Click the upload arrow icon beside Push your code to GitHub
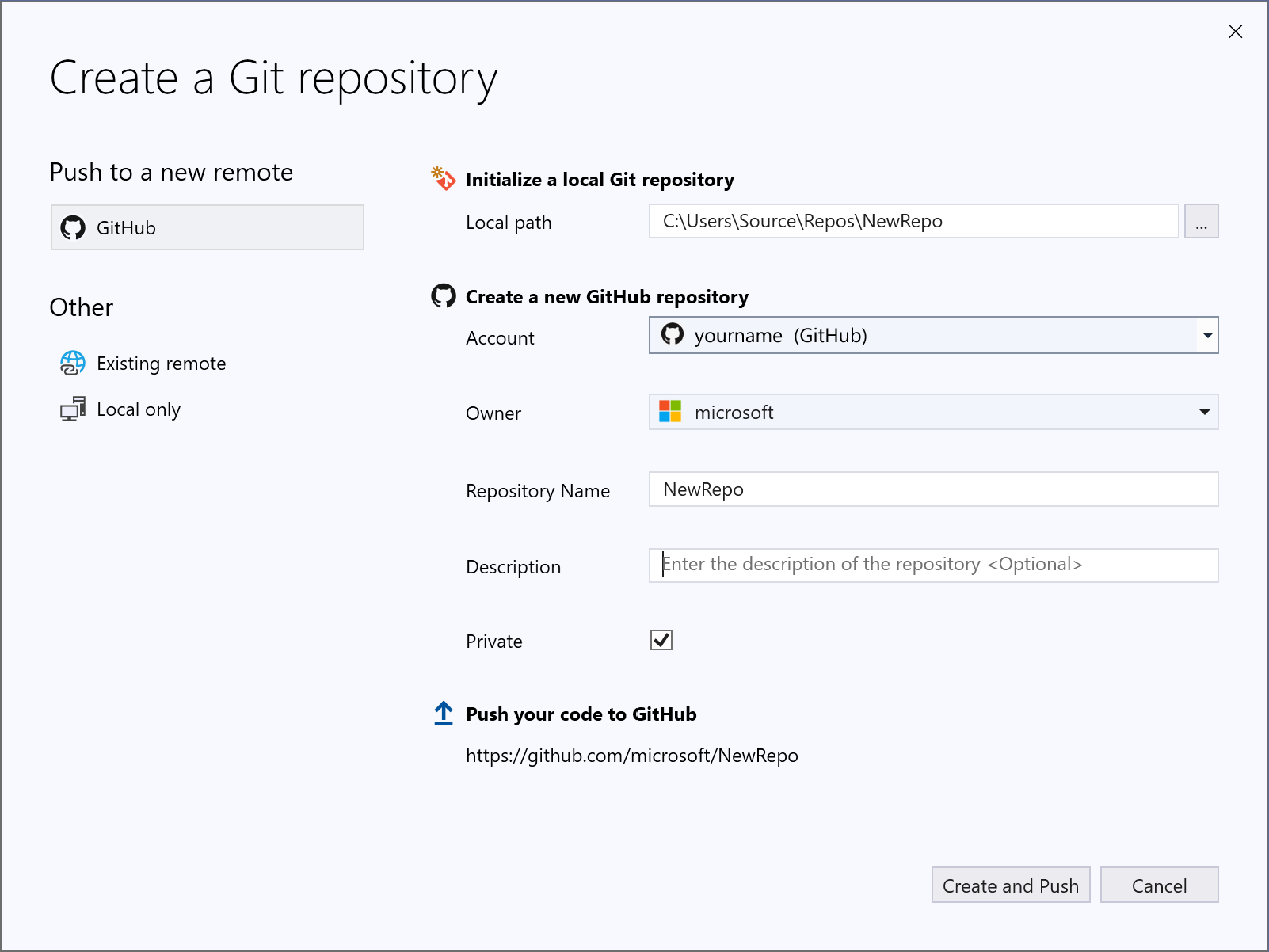 tap(444, 714)
